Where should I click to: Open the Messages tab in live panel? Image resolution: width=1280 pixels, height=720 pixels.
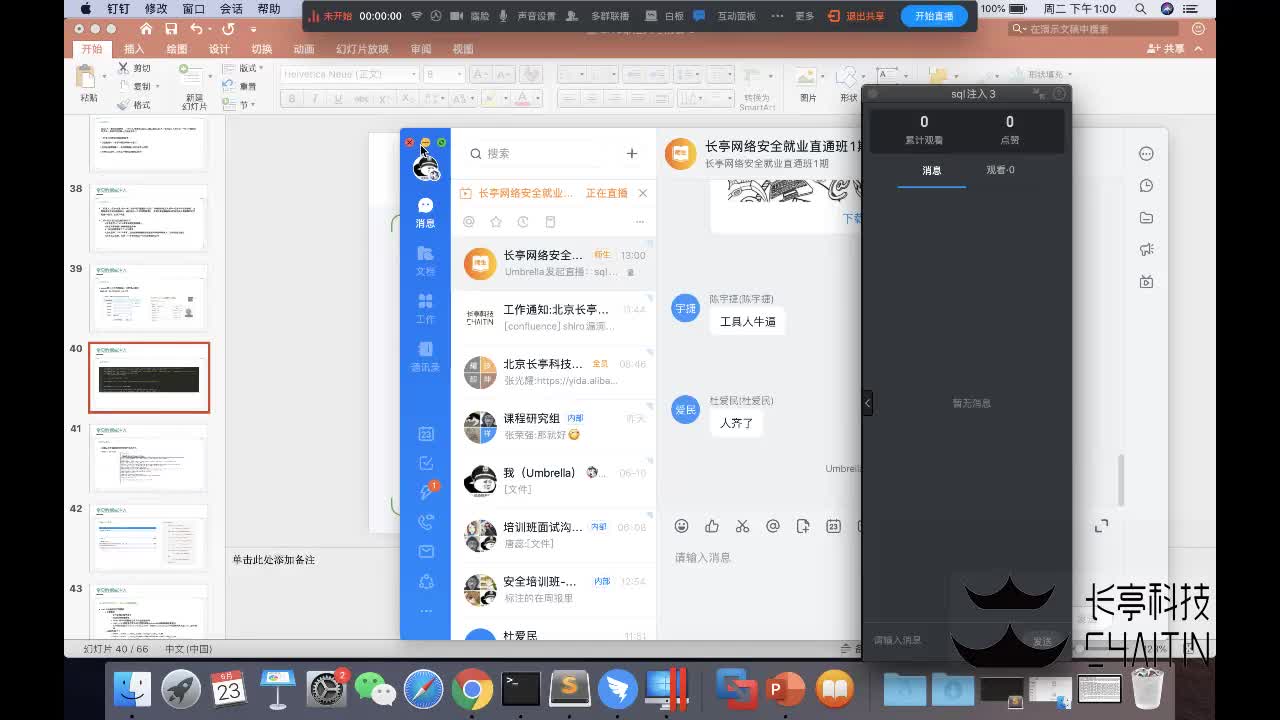click(x=932, y=170)
